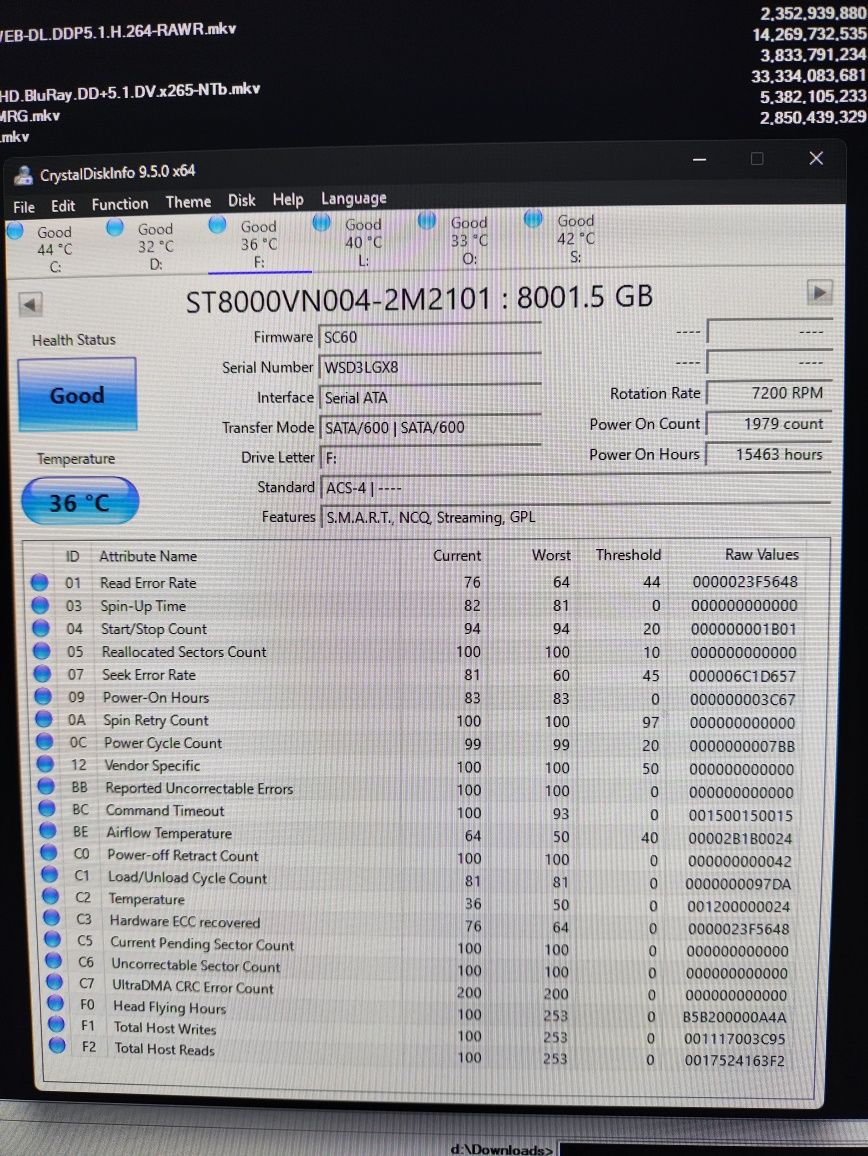Click status circle for Seek Error Rate

pyautogui.click(x=42, y=674)
